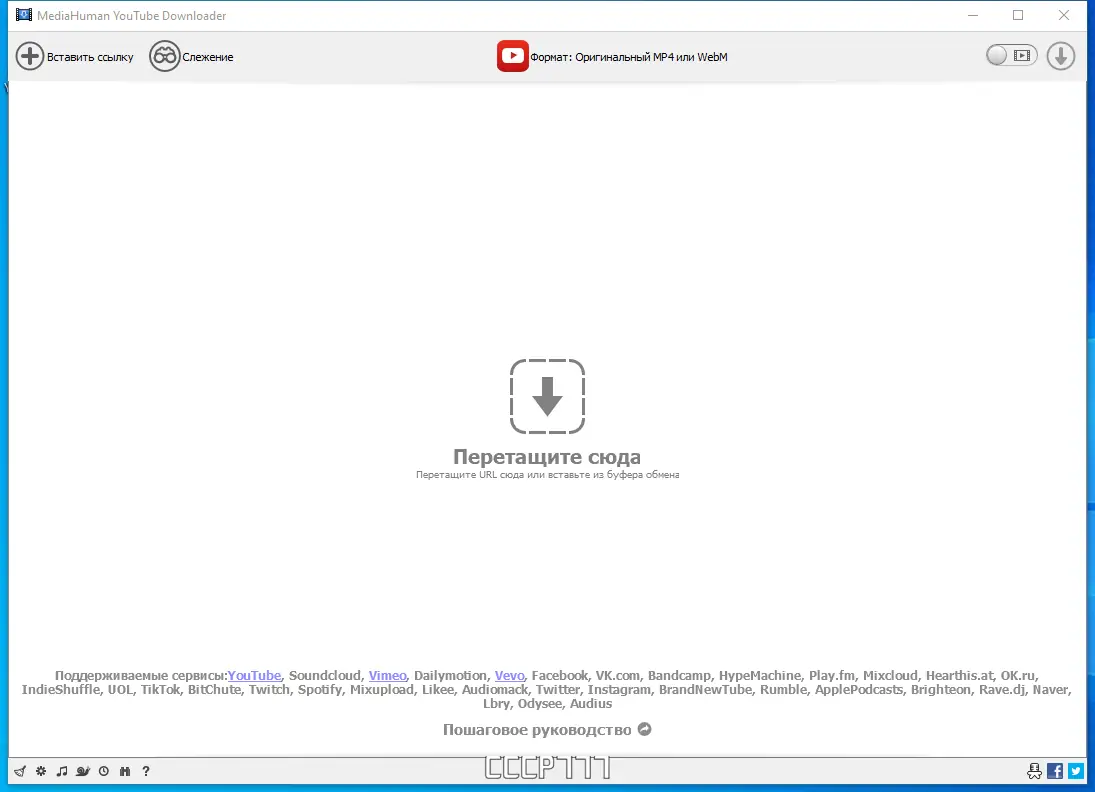Click the 'Spotify' service name
The image size is (1095, 792).
click(x=320, y=689)
